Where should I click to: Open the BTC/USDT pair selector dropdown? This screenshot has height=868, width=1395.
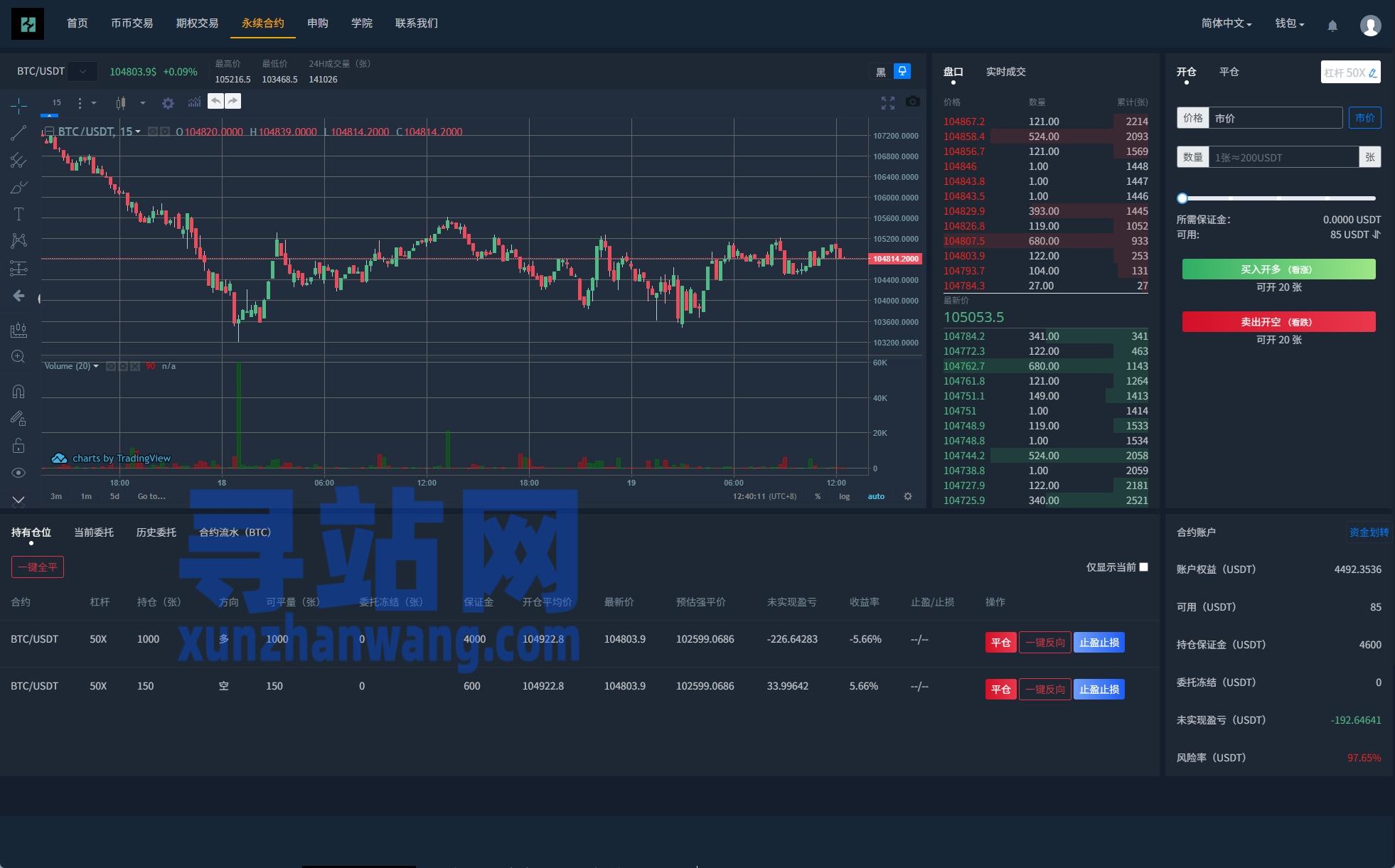(82, 71)
